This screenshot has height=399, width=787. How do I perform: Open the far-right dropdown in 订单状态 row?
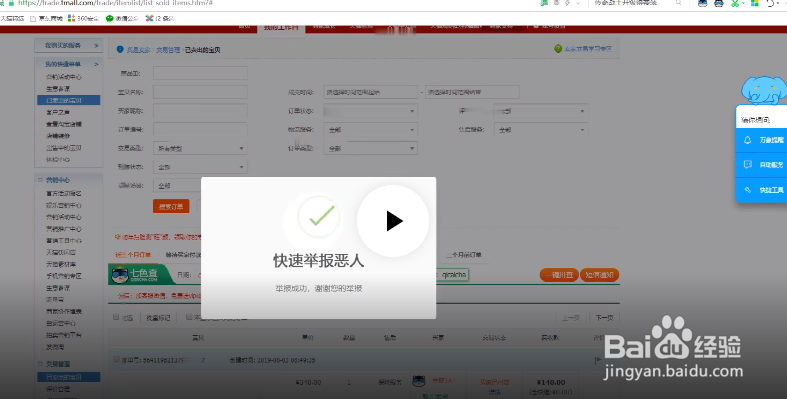[x=541, y=111]
